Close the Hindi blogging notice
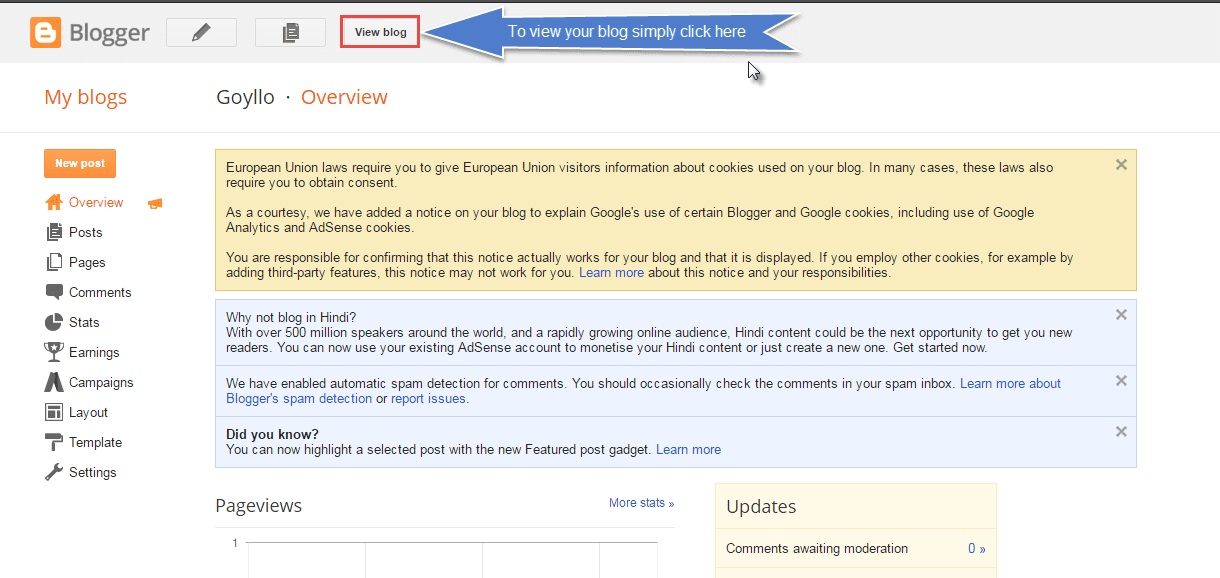Image resolution: width=1220 pixels, height=578 pixels. pyautogui.click(x=1121, y=314)
